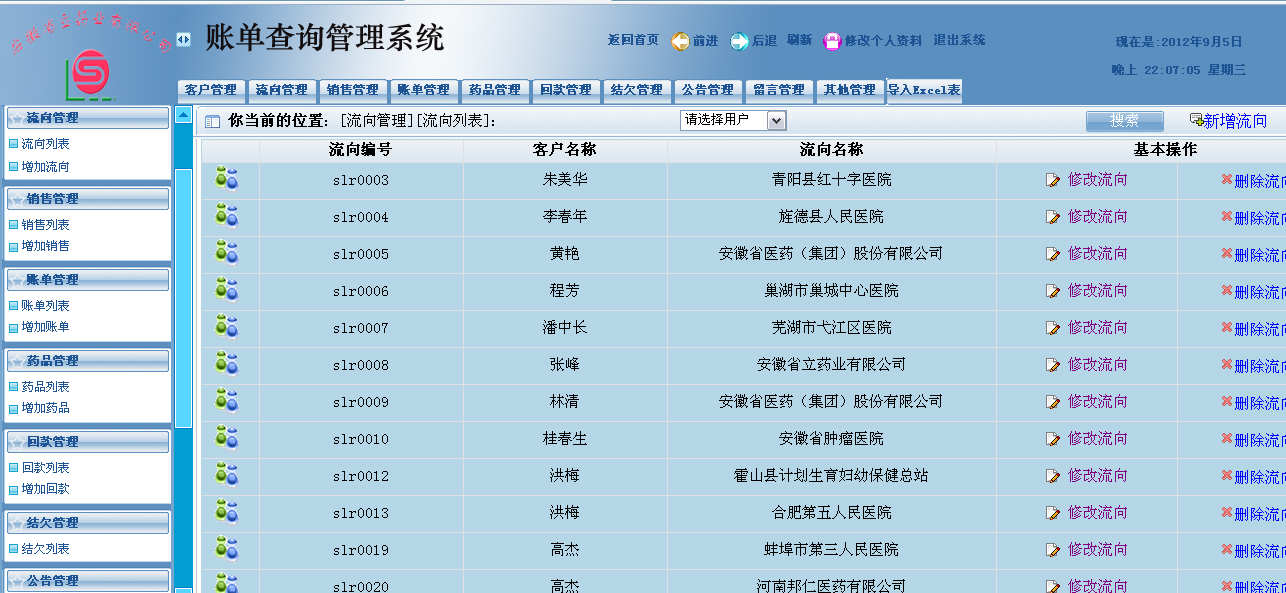
Task: Click the sidebar scrollbar up arrow
Action: coord(183,115)
